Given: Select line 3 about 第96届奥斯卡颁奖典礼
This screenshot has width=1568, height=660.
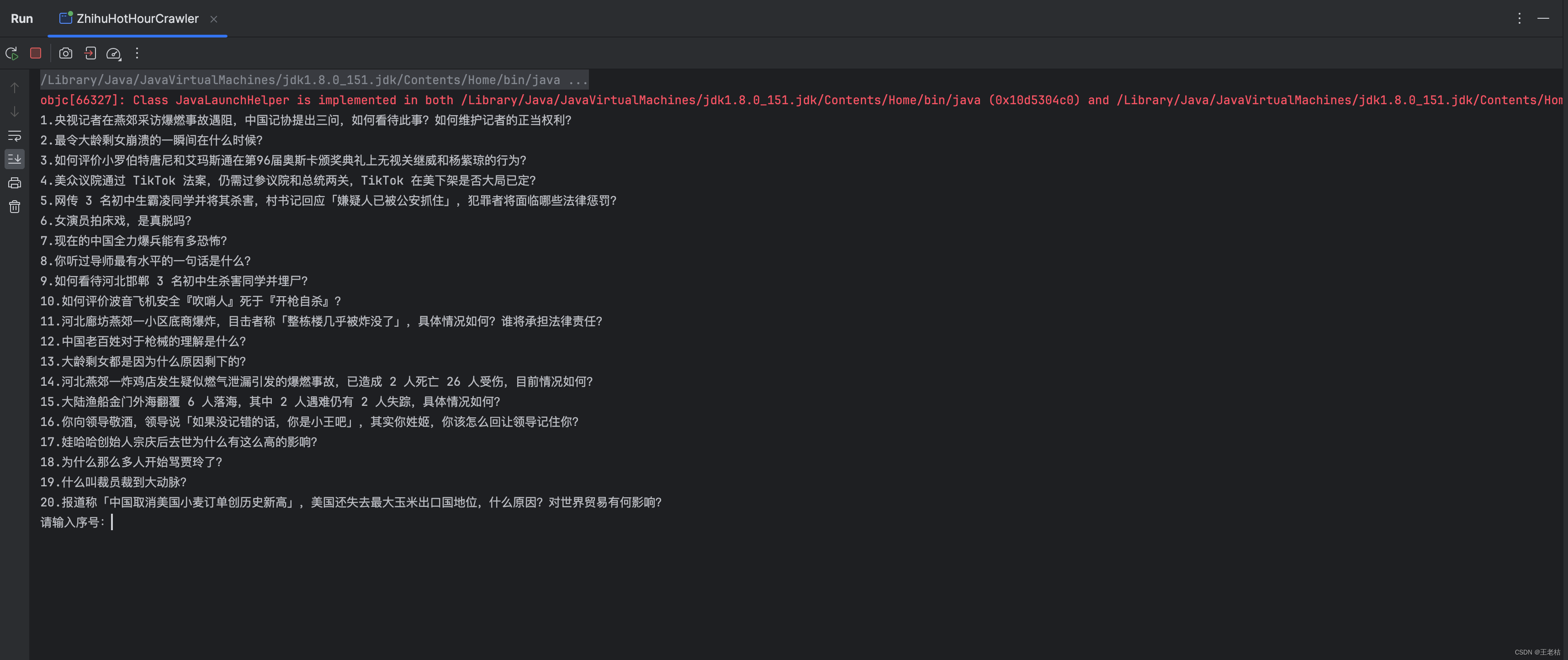Looking at the screenshot, I should (x=283, y=160).
